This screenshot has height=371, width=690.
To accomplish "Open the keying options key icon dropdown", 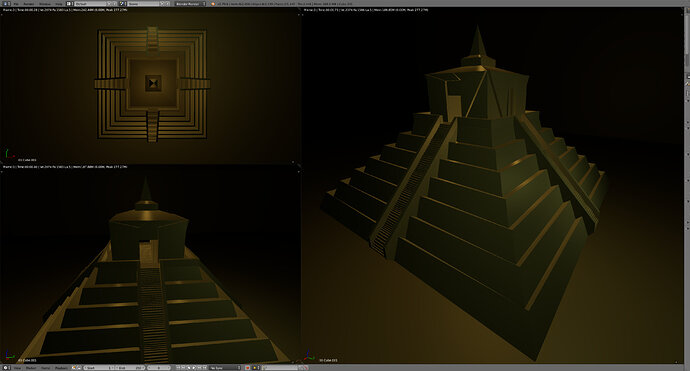I will (x=256, y=367).
